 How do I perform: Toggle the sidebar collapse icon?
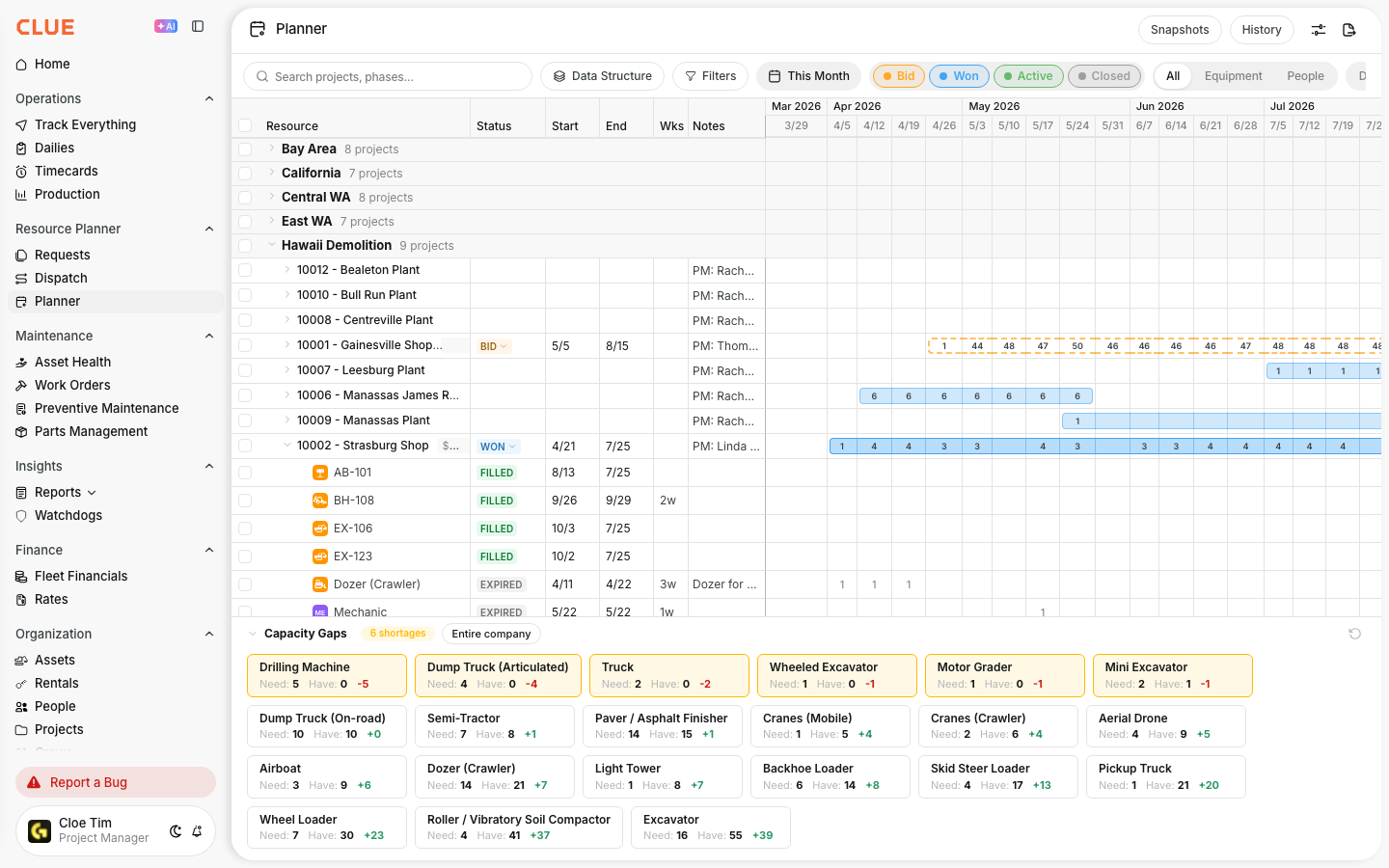click(x=198, y=27)
